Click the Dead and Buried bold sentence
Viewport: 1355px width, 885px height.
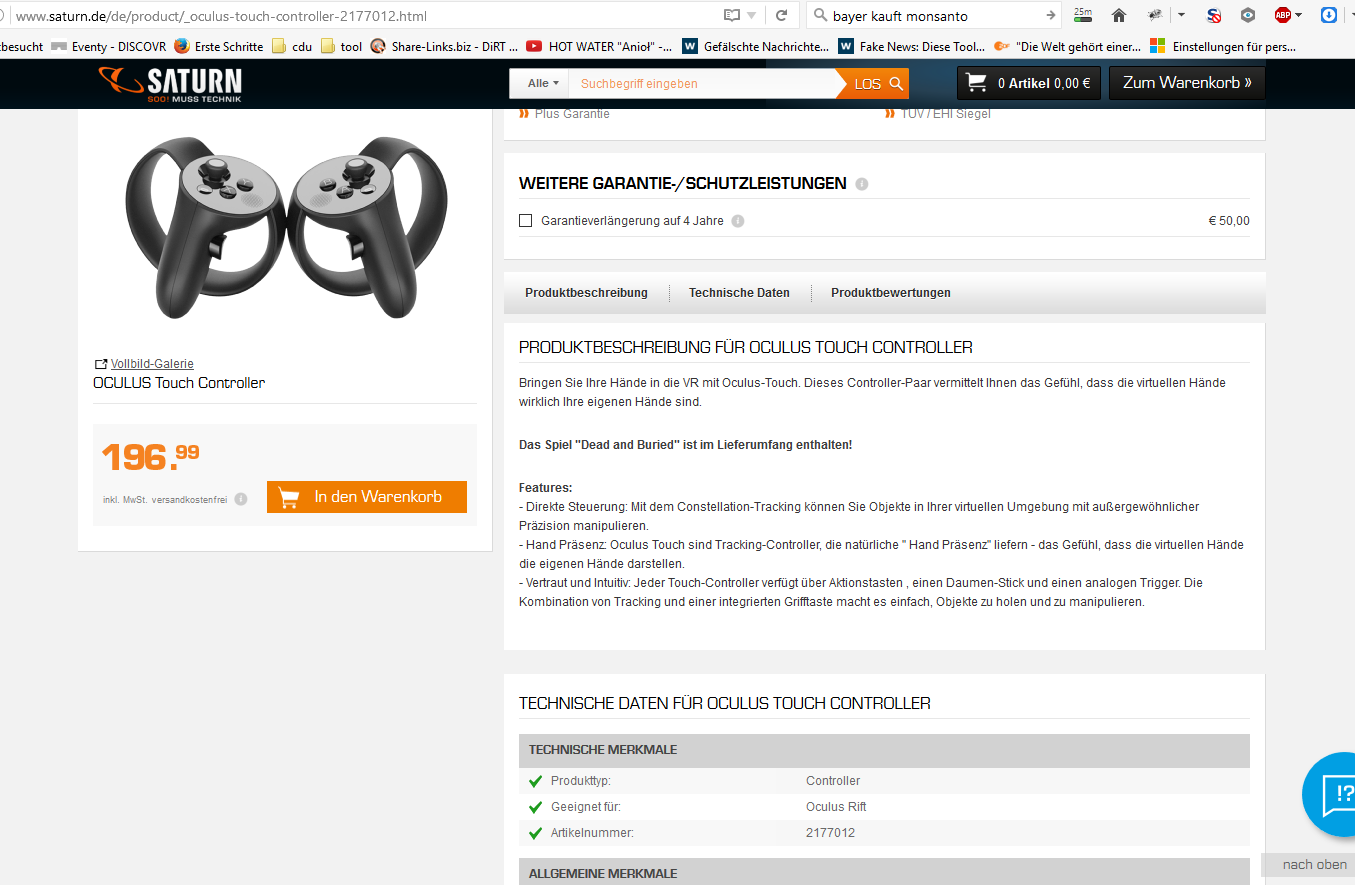[685, 445]
